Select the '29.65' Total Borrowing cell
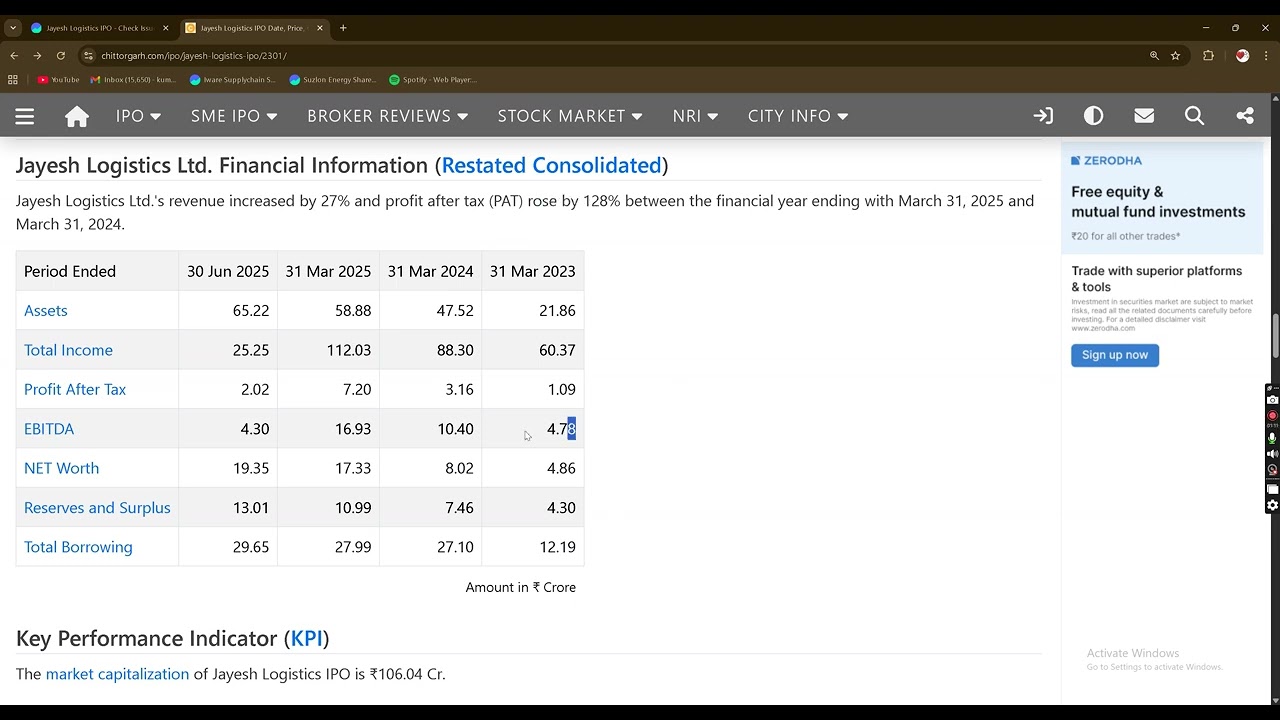The width and height of the screenshot is (1280, 720). tap(228, 547)
